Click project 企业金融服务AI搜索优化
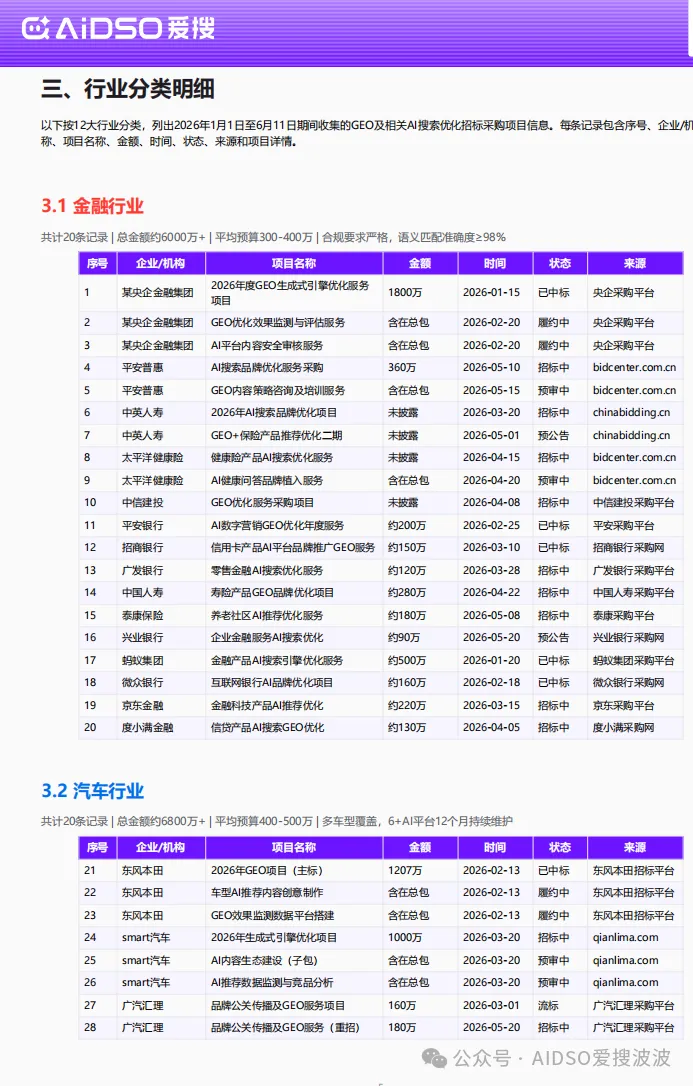The image size is (693, 1086). tap(267, 637)
